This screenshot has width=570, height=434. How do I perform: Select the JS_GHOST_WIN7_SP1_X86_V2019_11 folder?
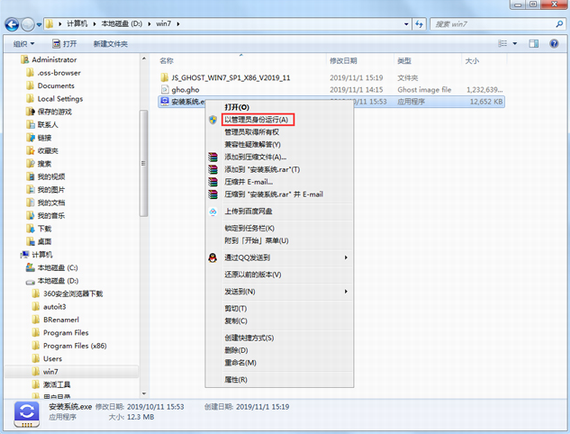[x=230, y=78]
